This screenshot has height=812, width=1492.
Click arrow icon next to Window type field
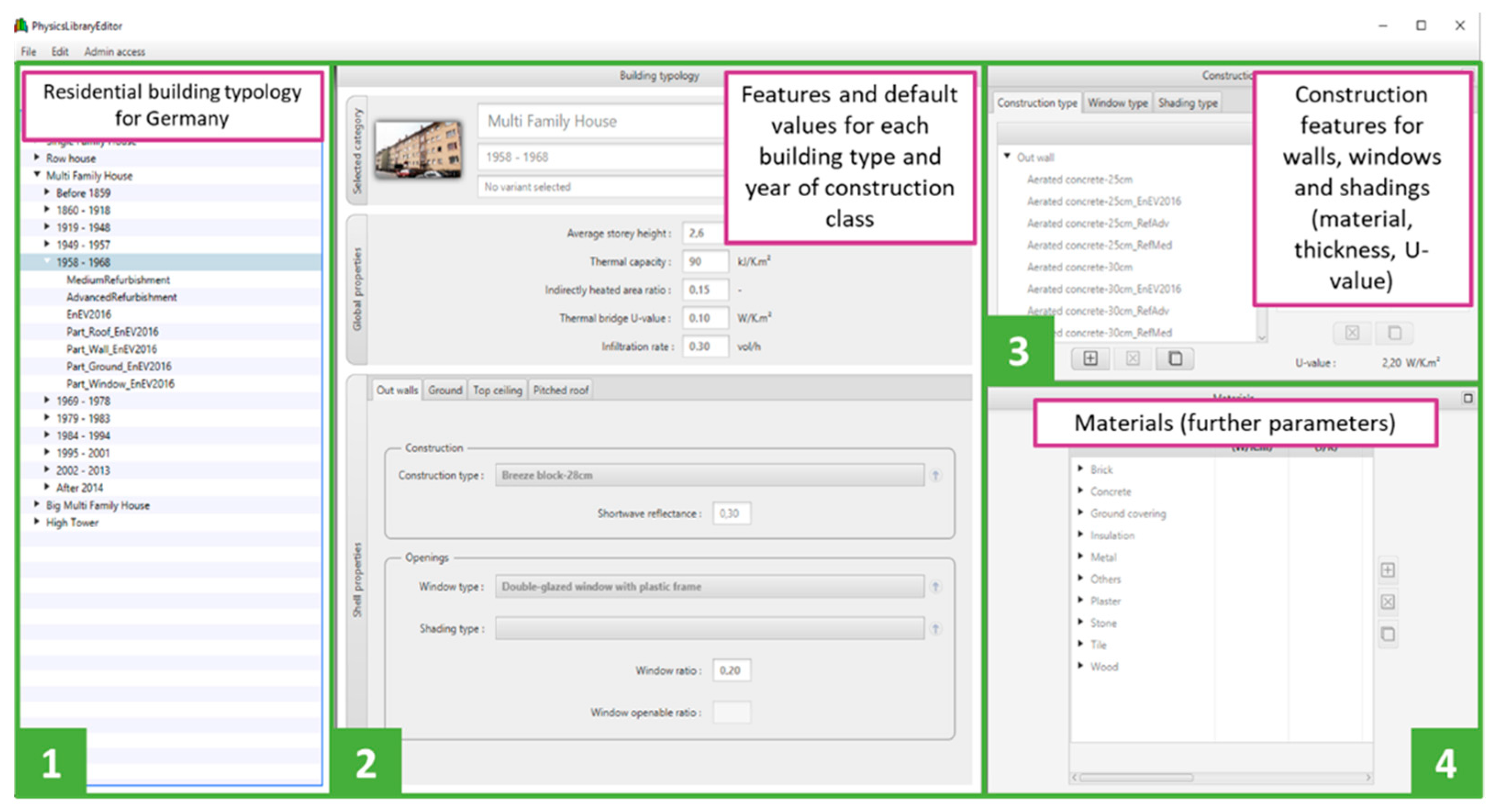pyautogui.click(x=935, y=587)
